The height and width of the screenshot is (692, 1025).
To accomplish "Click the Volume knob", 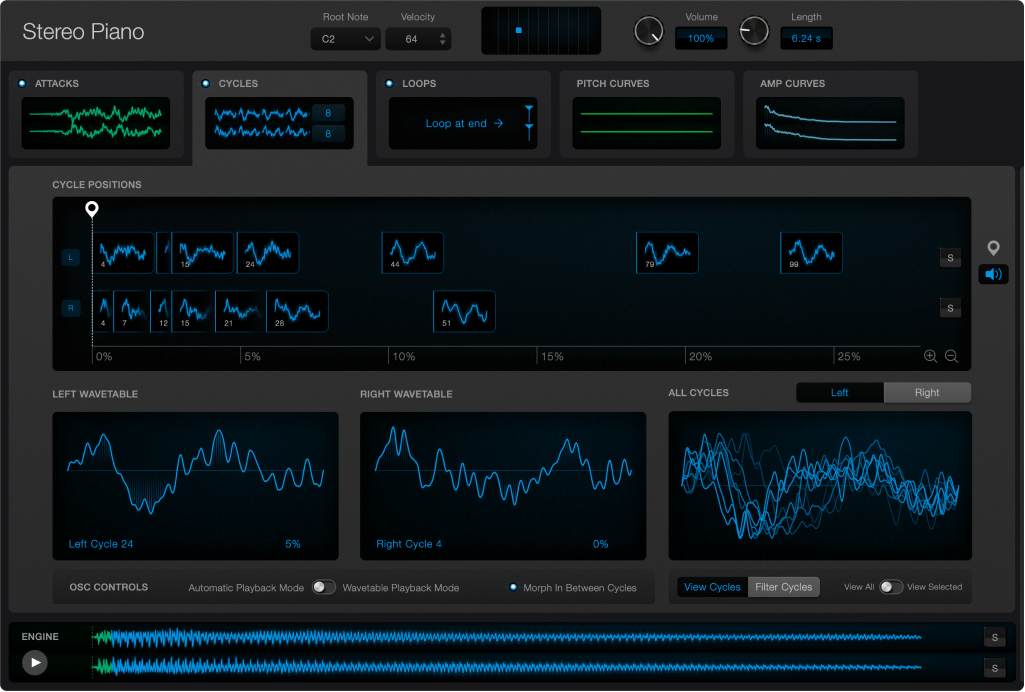I will click(x=649, y=32).
